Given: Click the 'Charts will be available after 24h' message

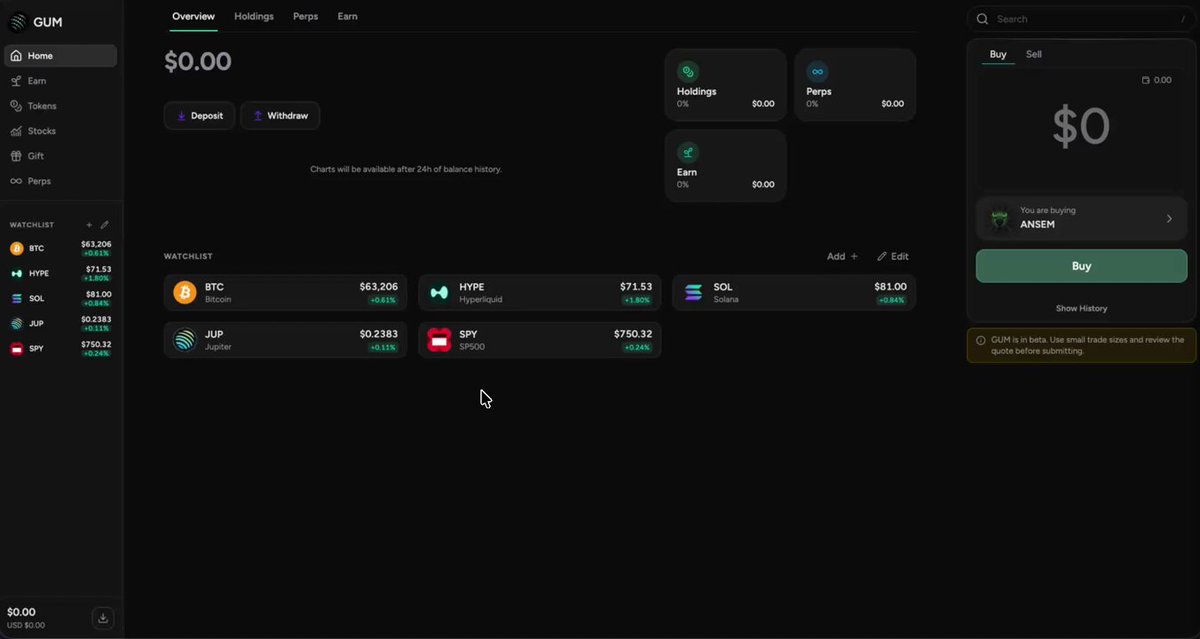Looking at the screenshot, I should coord(406,169).
